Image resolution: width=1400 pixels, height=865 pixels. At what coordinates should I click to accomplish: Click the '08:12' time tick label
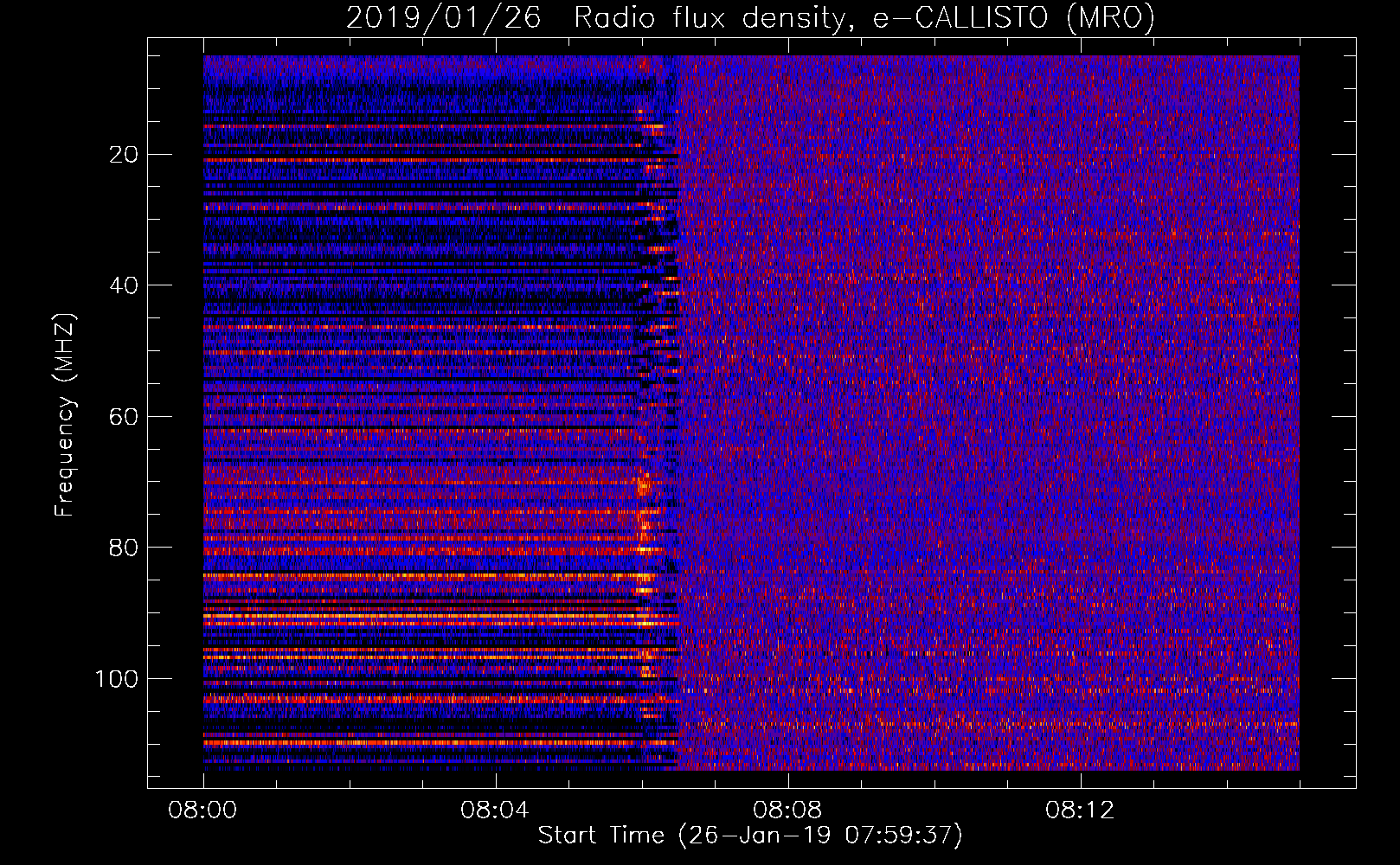(x=1080, y=811)
